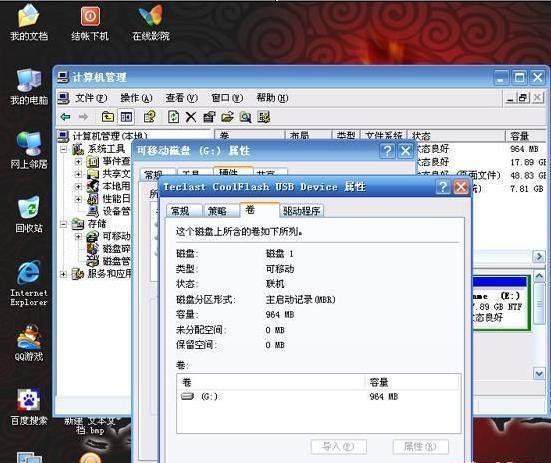Open the 回收站 recycle bin icon
The width and height of the screenshot is (551, 463).
tap(29, 214)
